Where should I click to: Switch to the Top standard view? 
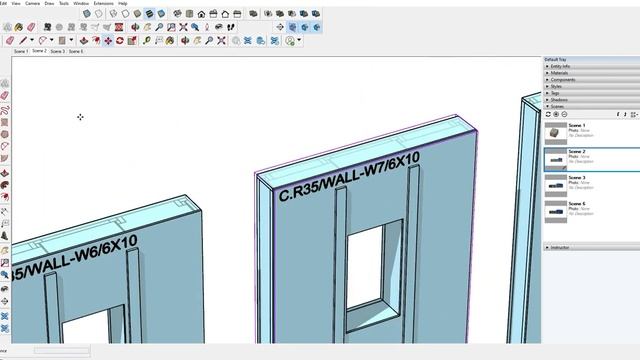(189, 14)
